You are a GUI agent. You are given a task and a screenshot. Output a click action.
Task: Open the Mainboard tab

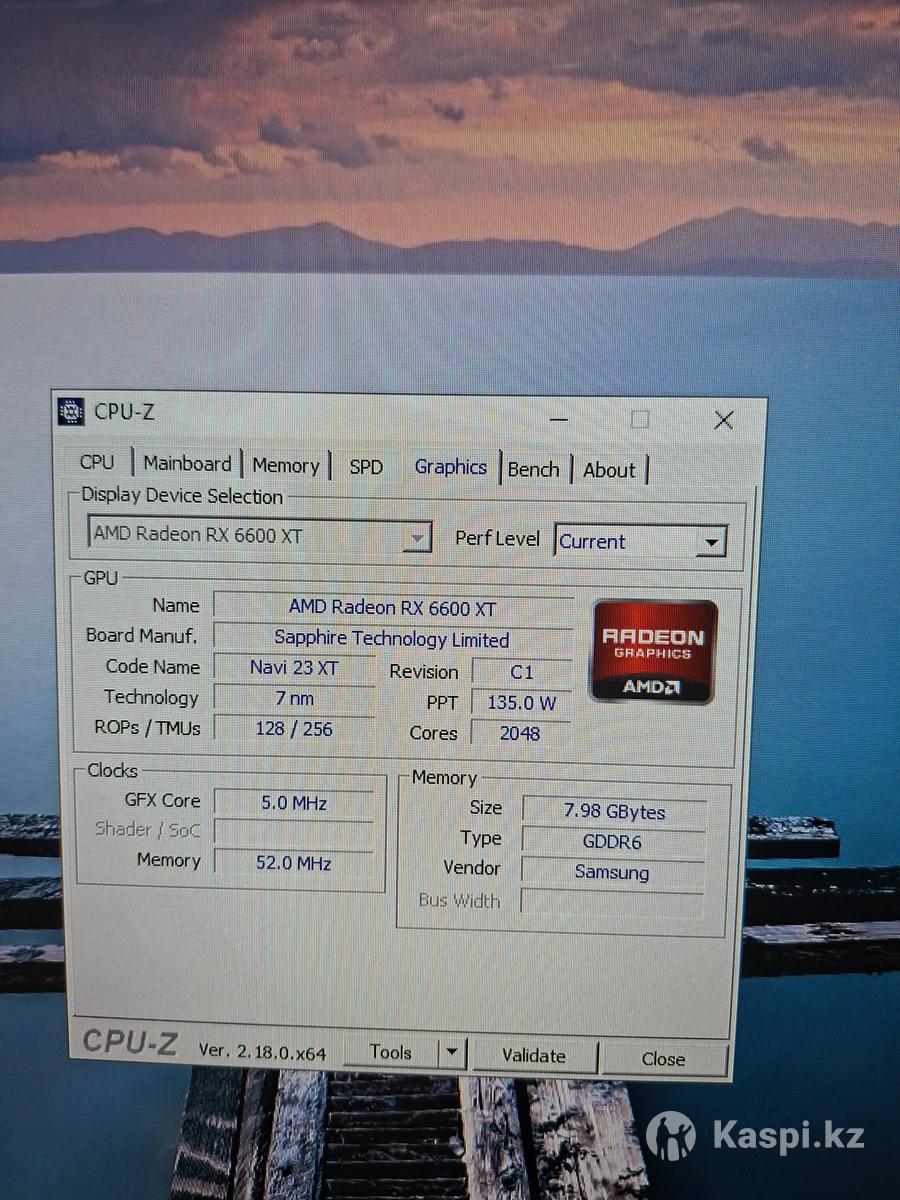tap(187, 464)
